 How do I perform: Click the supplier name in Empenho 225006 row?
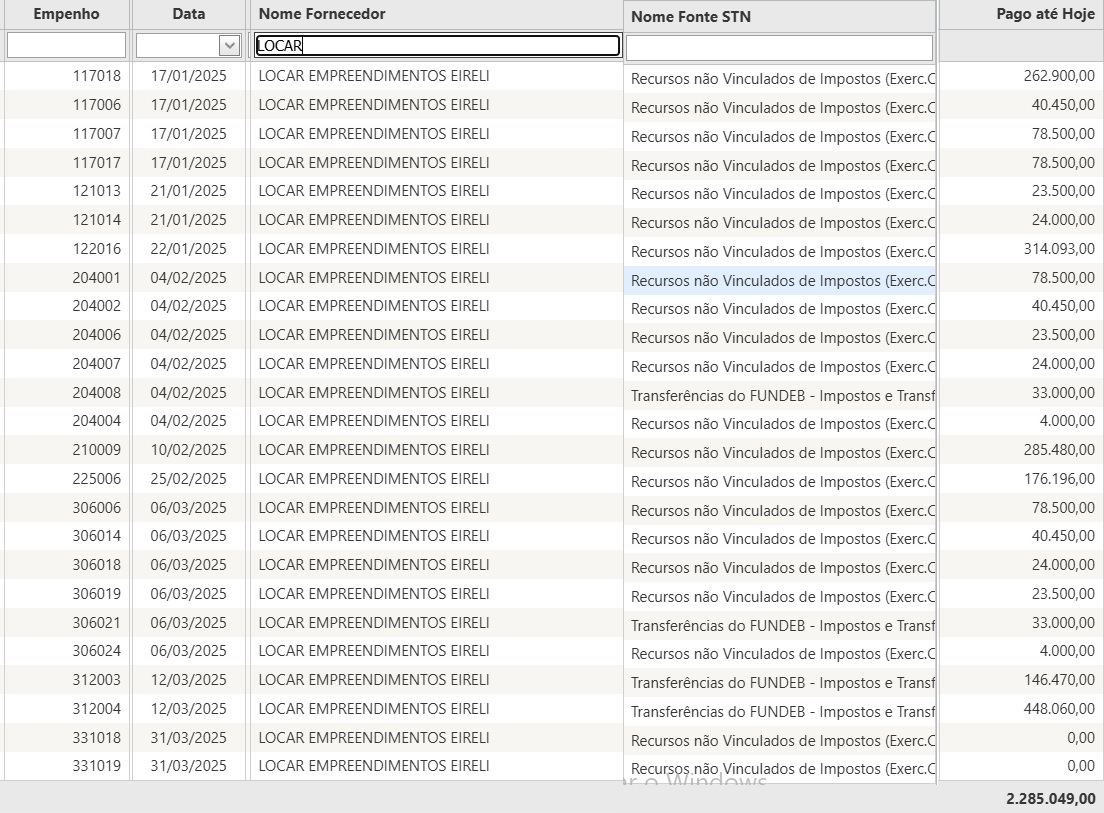(373, 479)
